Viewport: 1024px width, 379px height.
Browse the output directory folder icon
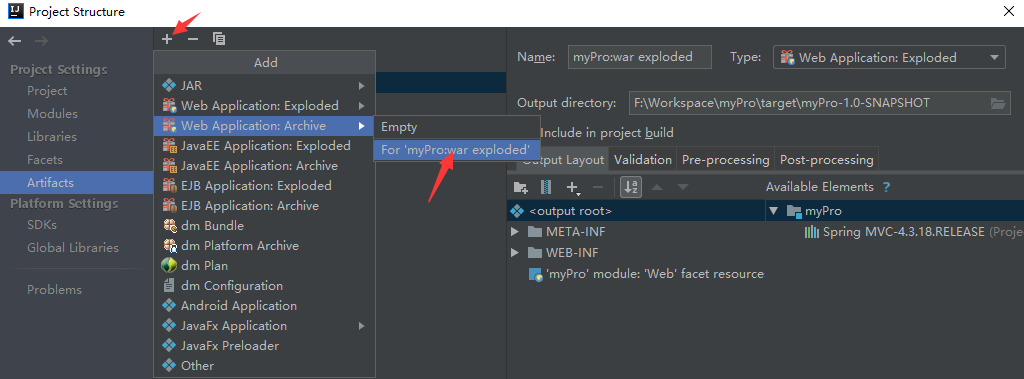click(x=997, y=103)
